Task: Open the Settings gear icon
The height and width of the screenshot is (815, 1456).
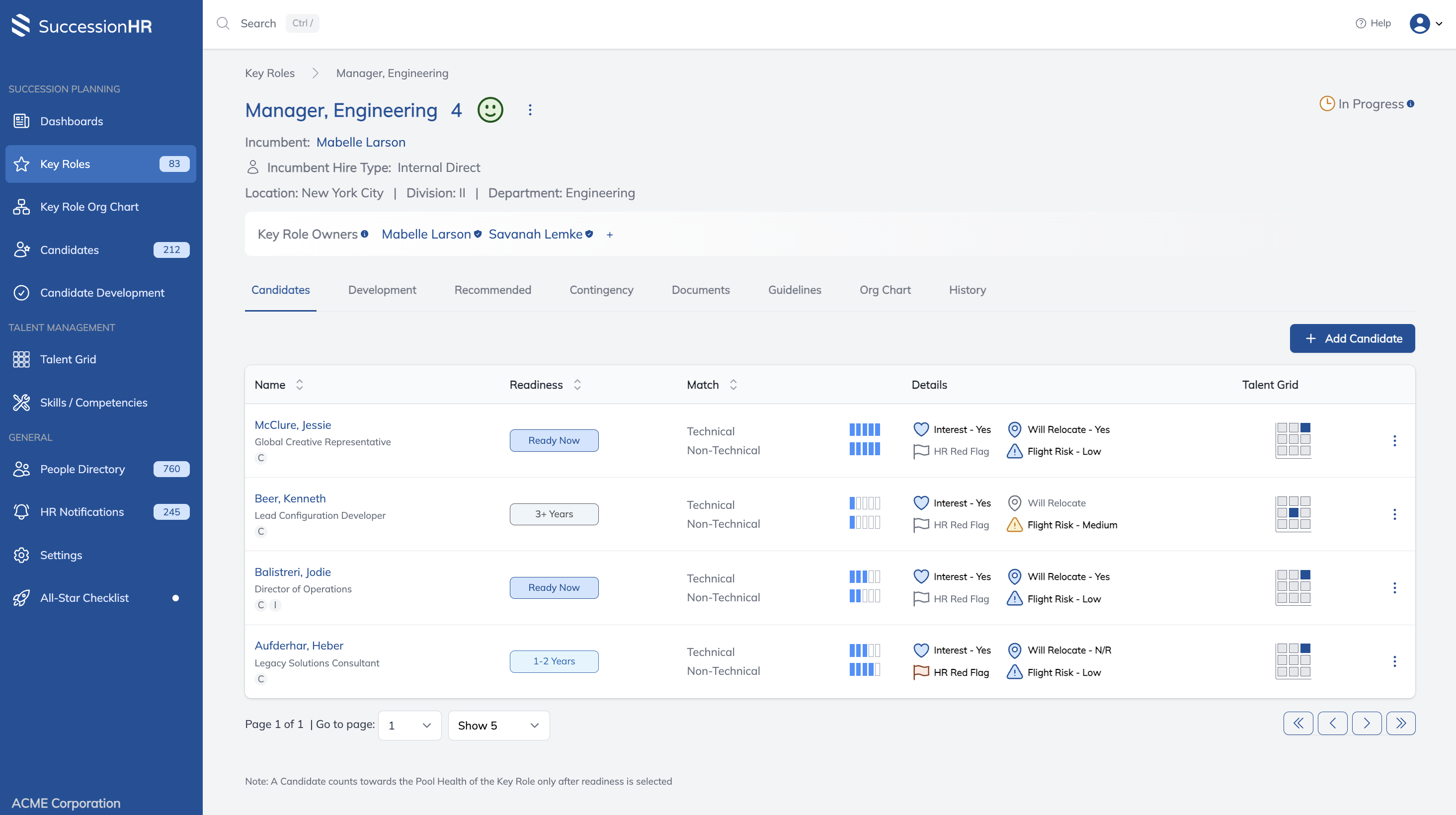Action: [x=21, y=555]
